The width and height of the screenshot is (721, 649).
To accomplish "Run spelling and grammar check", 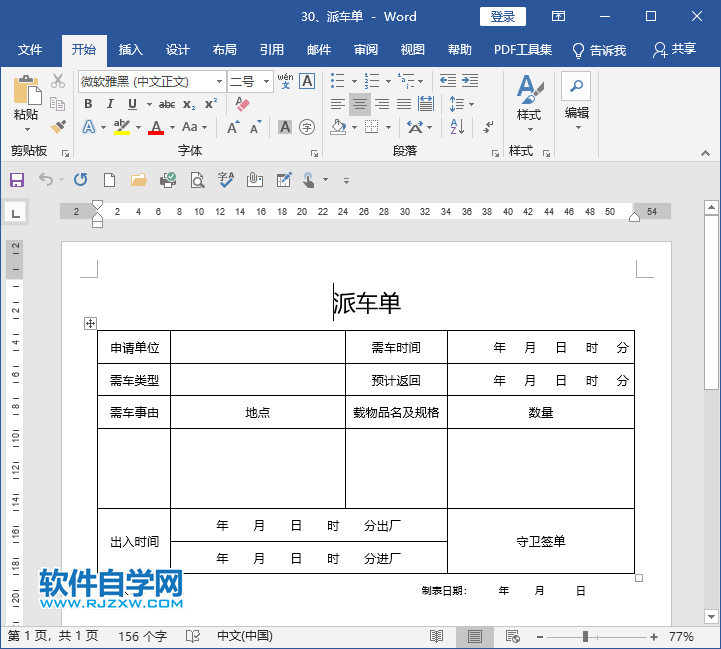I will [x=226, y=180].
